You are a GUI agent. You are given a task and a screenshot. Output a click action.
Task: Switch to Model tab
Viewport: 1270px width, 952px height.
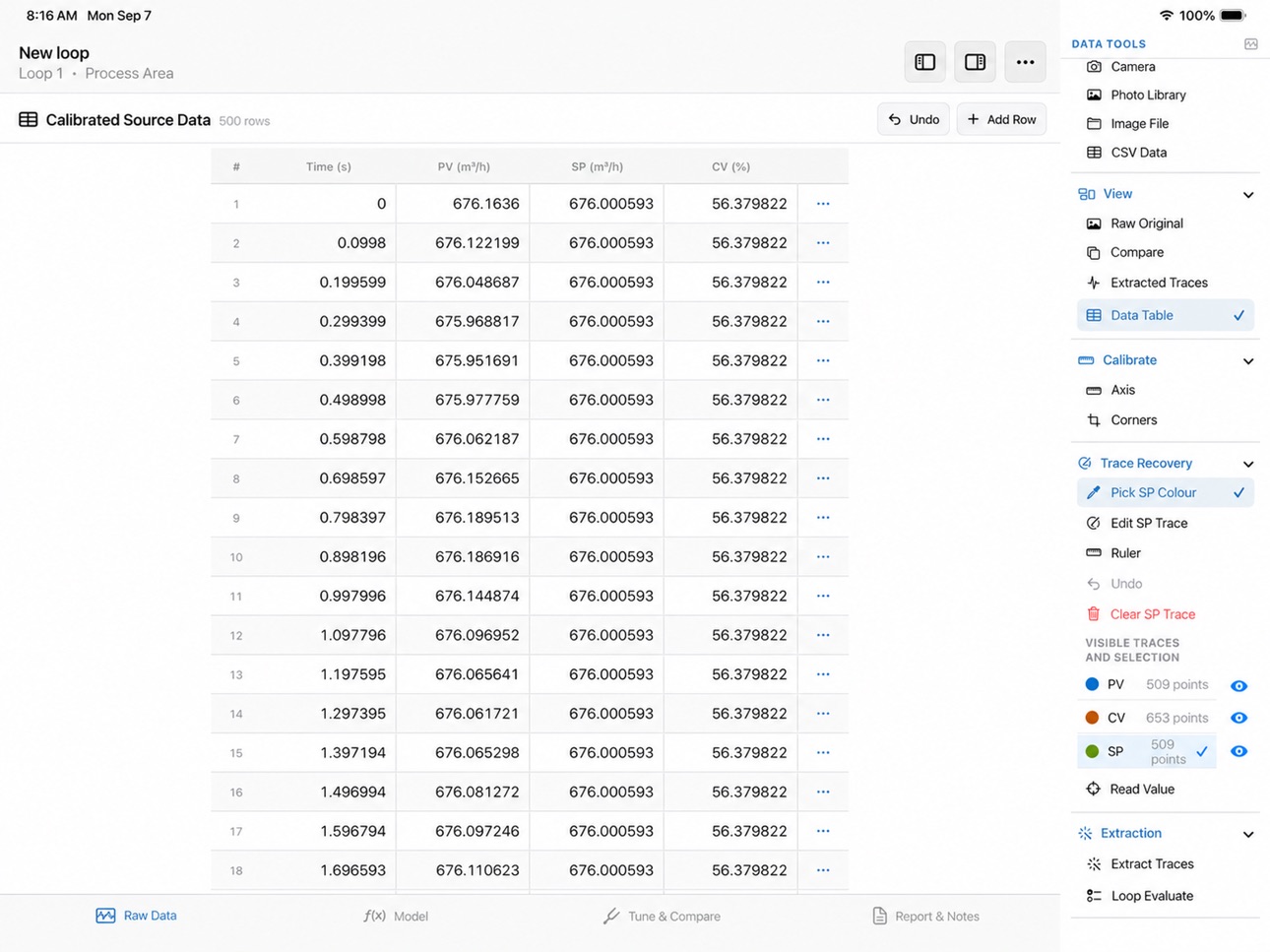[396, 916]
